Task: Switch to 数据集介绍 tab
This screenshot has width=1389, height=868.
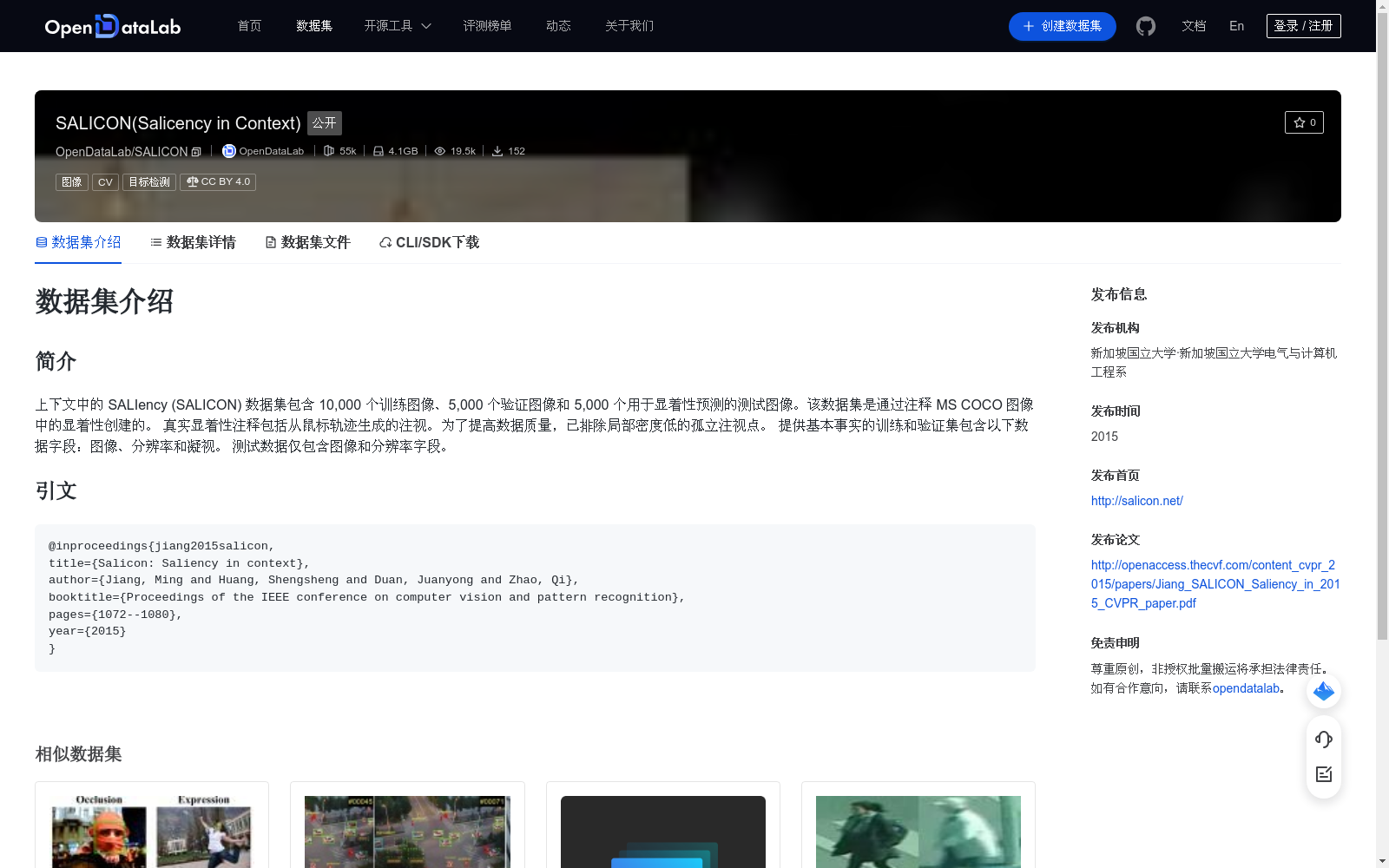Action: coord(78,242)
